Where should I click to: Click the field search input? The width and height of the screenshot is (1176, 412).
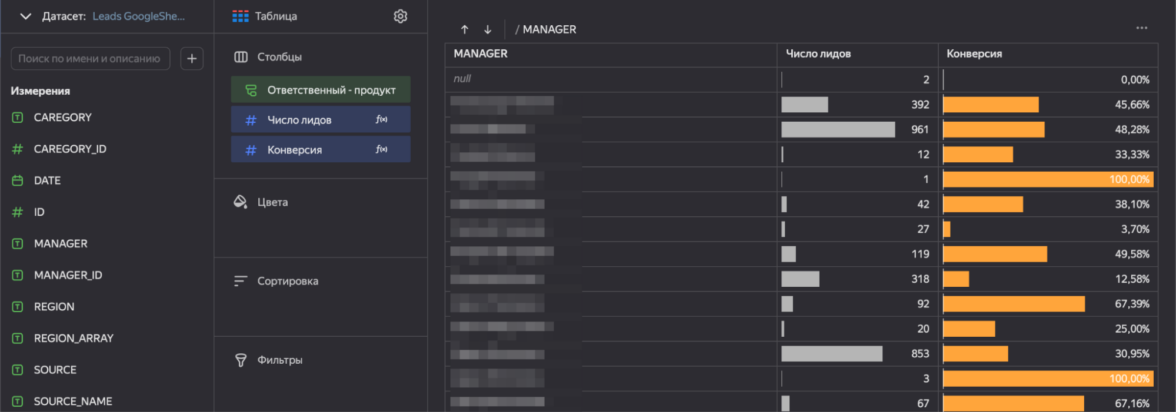click(x=90, y=59)
